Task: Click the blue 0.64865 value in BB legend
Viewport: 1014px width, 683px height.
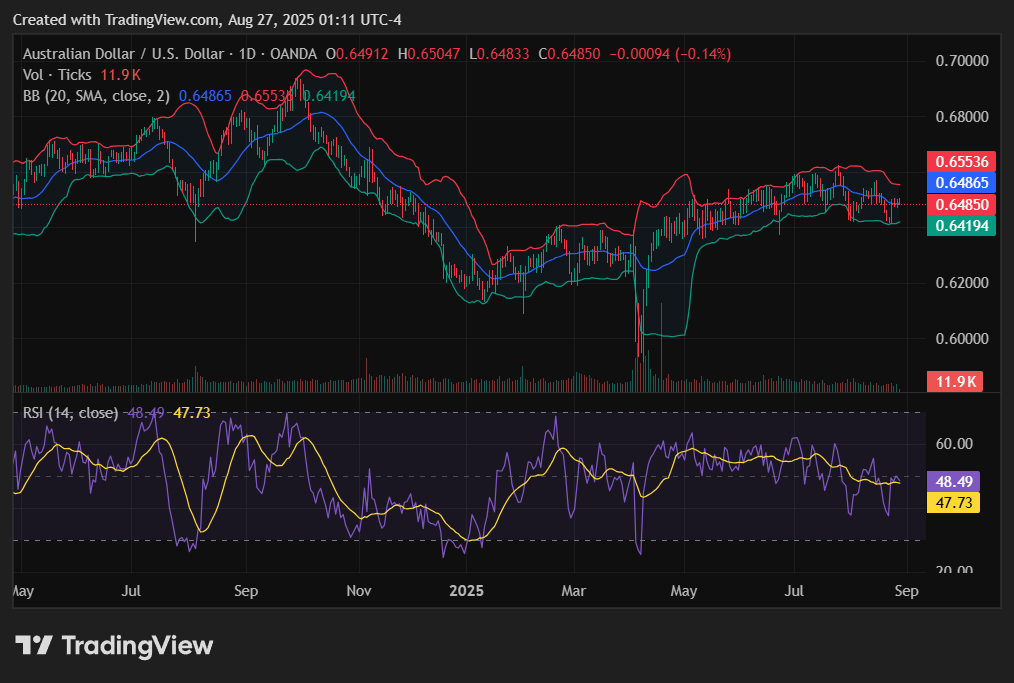Action: (205, 96)
